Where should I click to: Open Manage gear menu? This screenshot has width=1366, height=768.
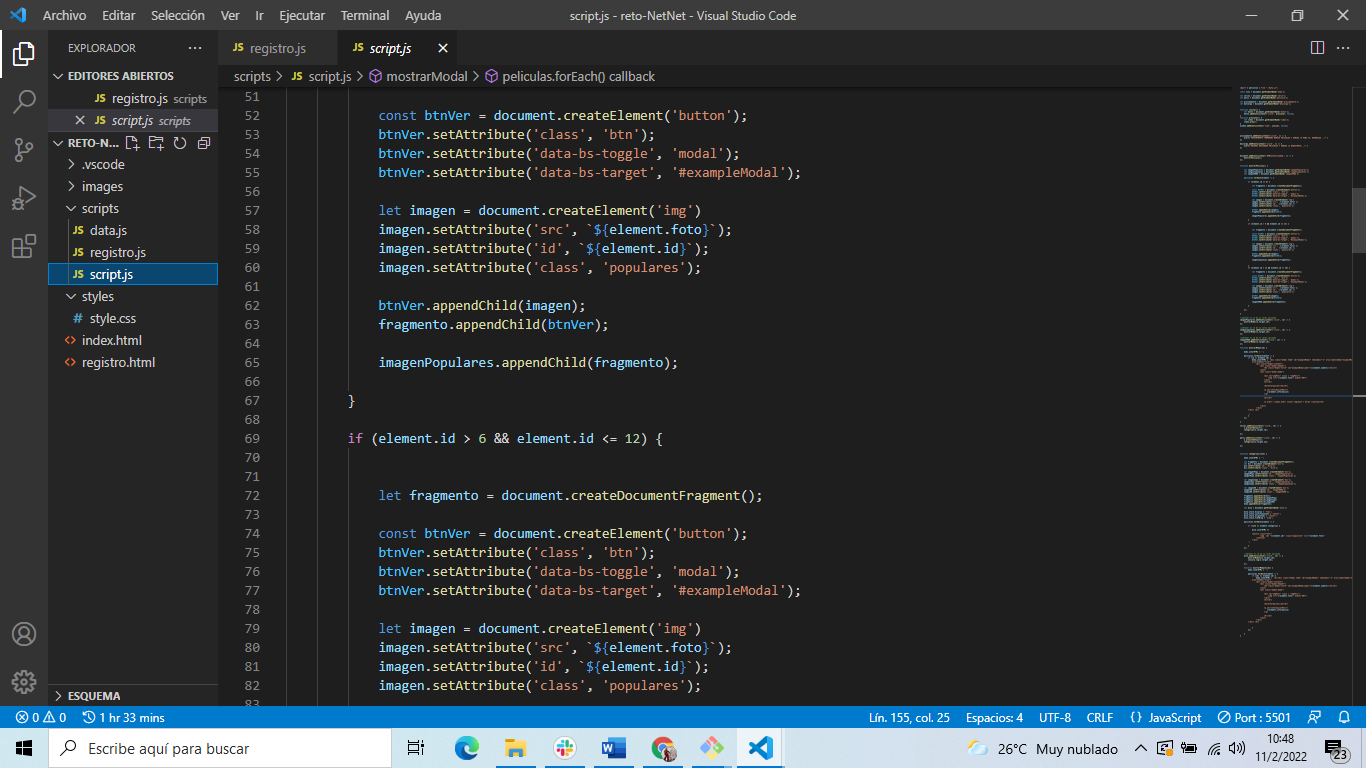24,682
